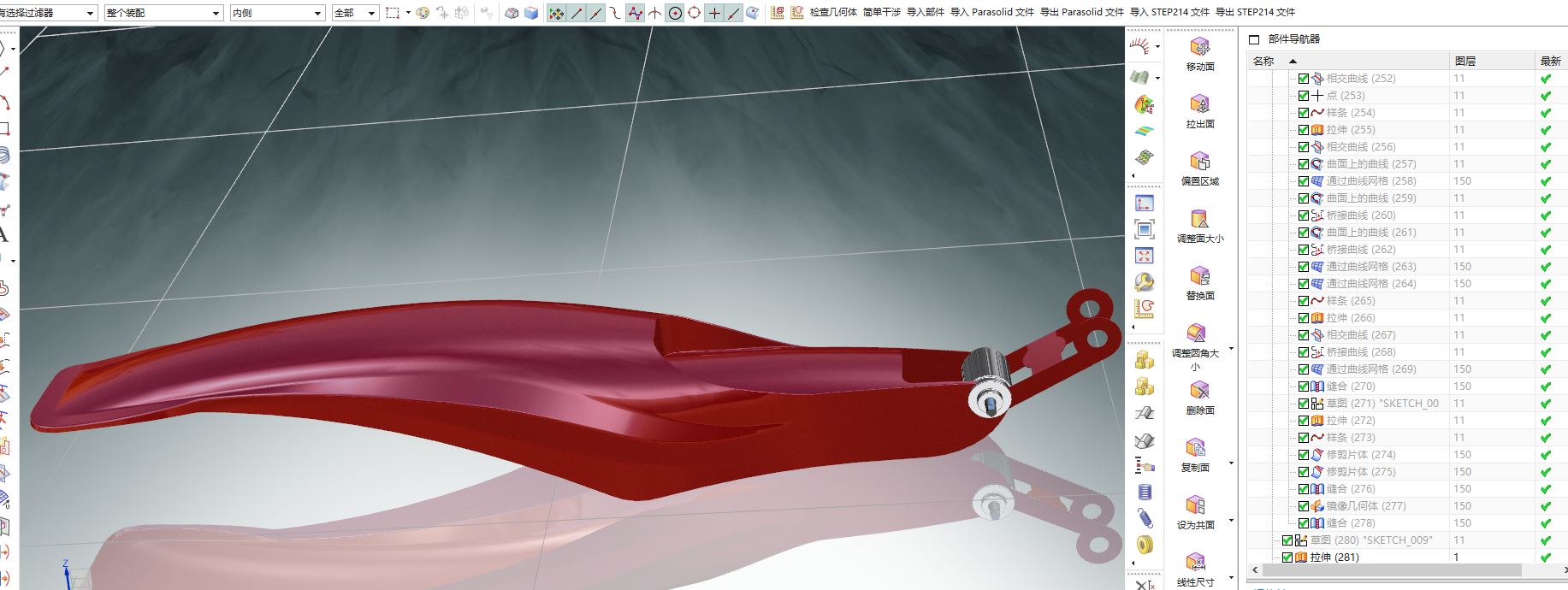Select the 样条 (273) tree row
Viewport: 1568px width, 590px height.
pyautogui.click(x=1407, y=437)
